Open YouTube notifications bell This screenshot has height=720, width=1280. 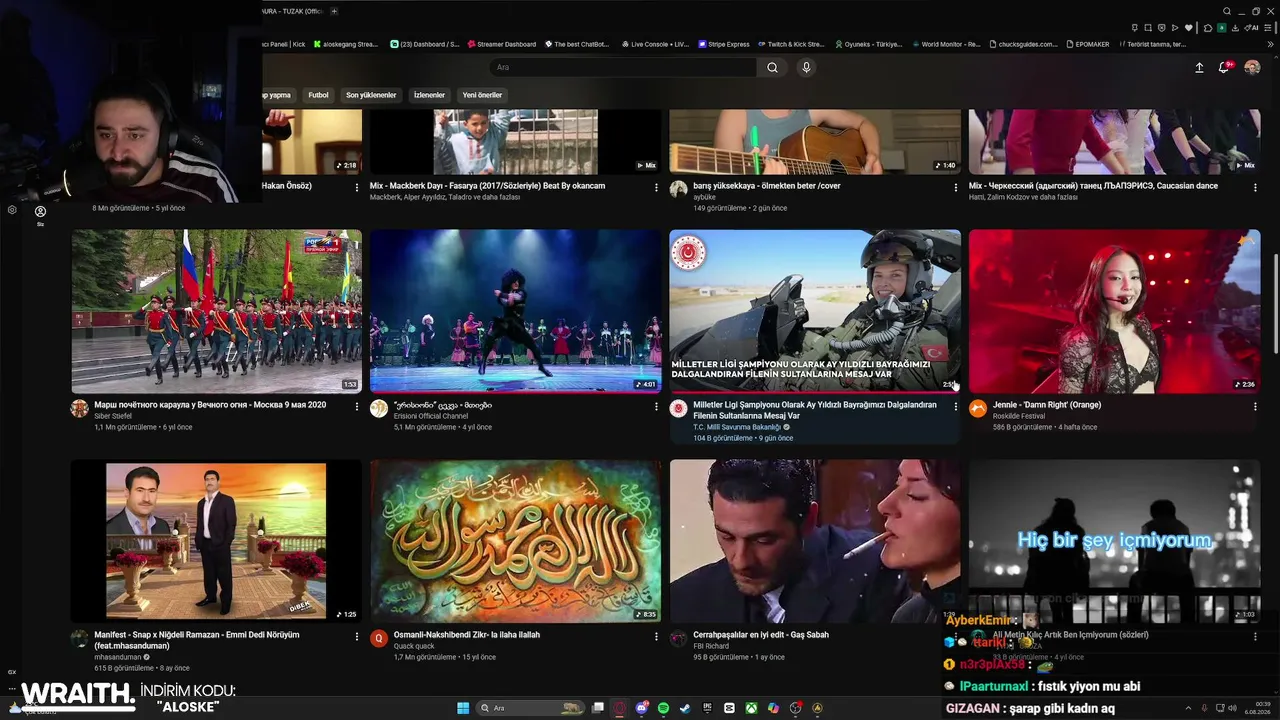1223,67
